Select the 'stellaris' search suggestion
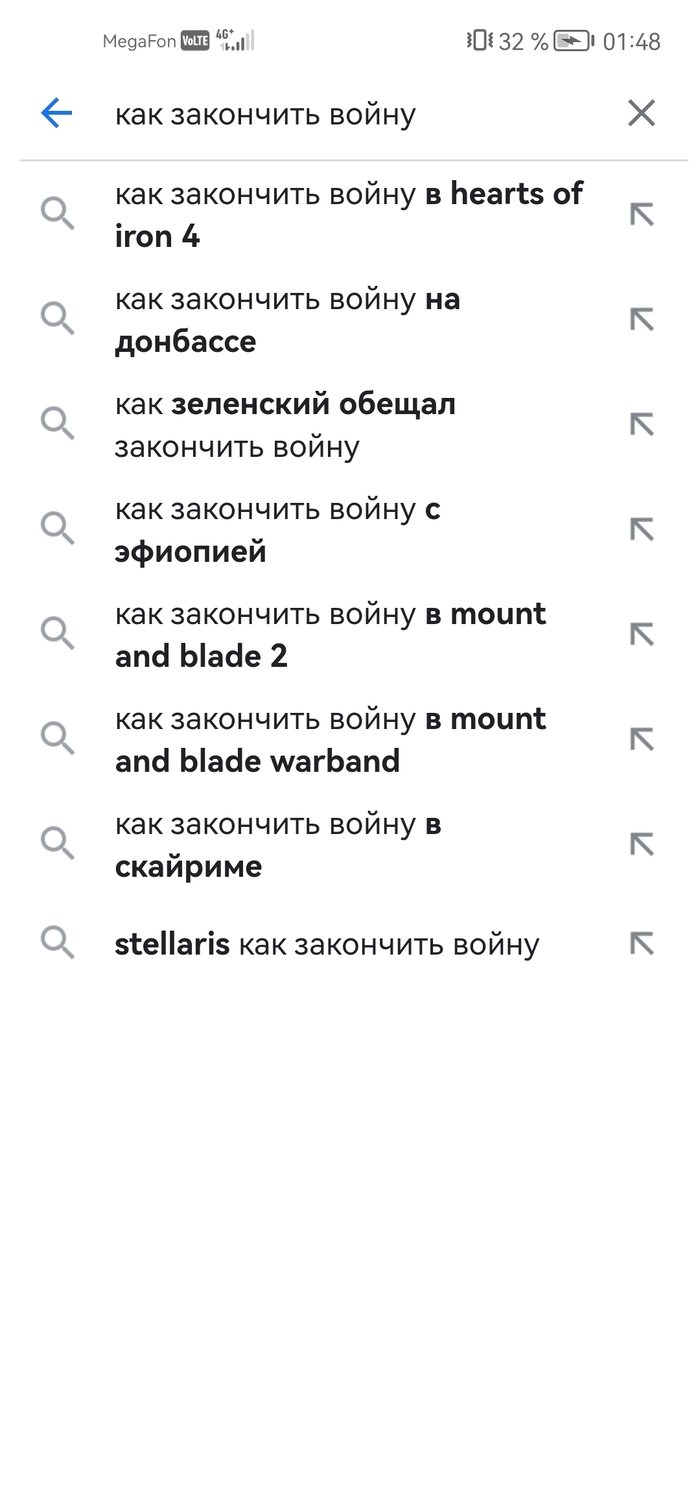This screenshot has width=700, height=1497. pyautogui.click(x=327, y=944)
